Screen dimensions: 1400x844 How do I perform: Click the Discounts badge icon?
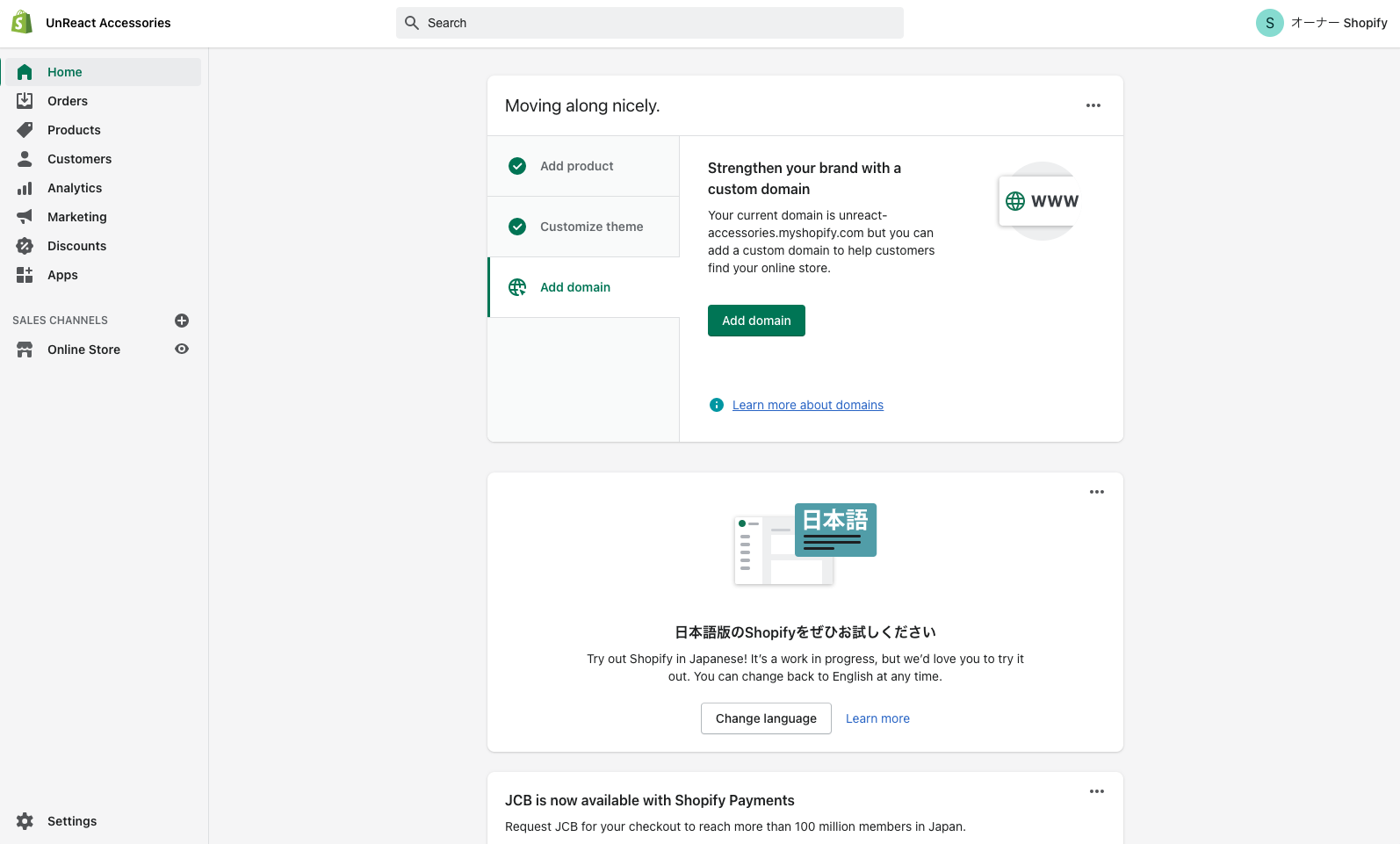tap(25, 246)
